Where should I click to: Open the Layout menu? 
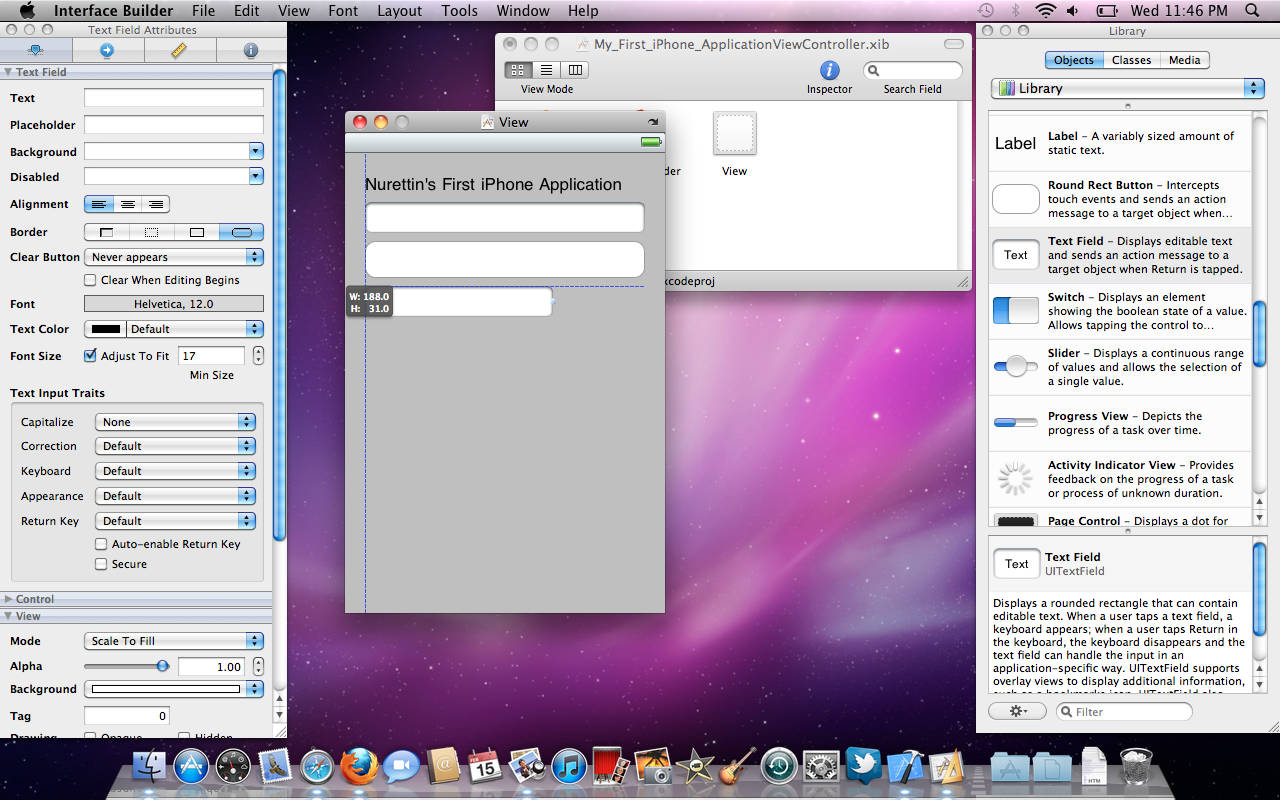[x=399, y=11]
